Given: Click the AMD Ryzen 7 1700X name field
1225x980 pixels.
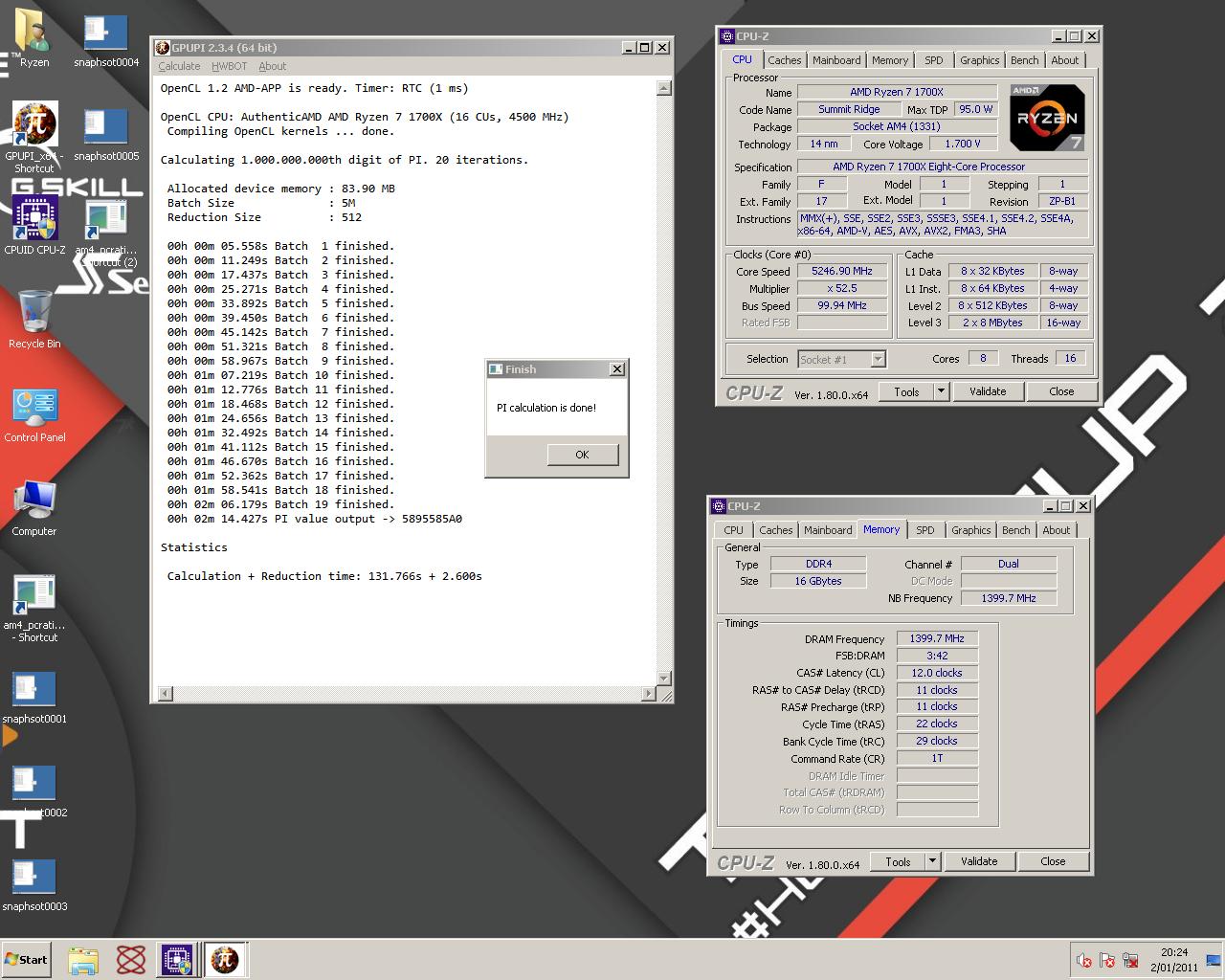Looking at the screenshot, I should (897, 92).
